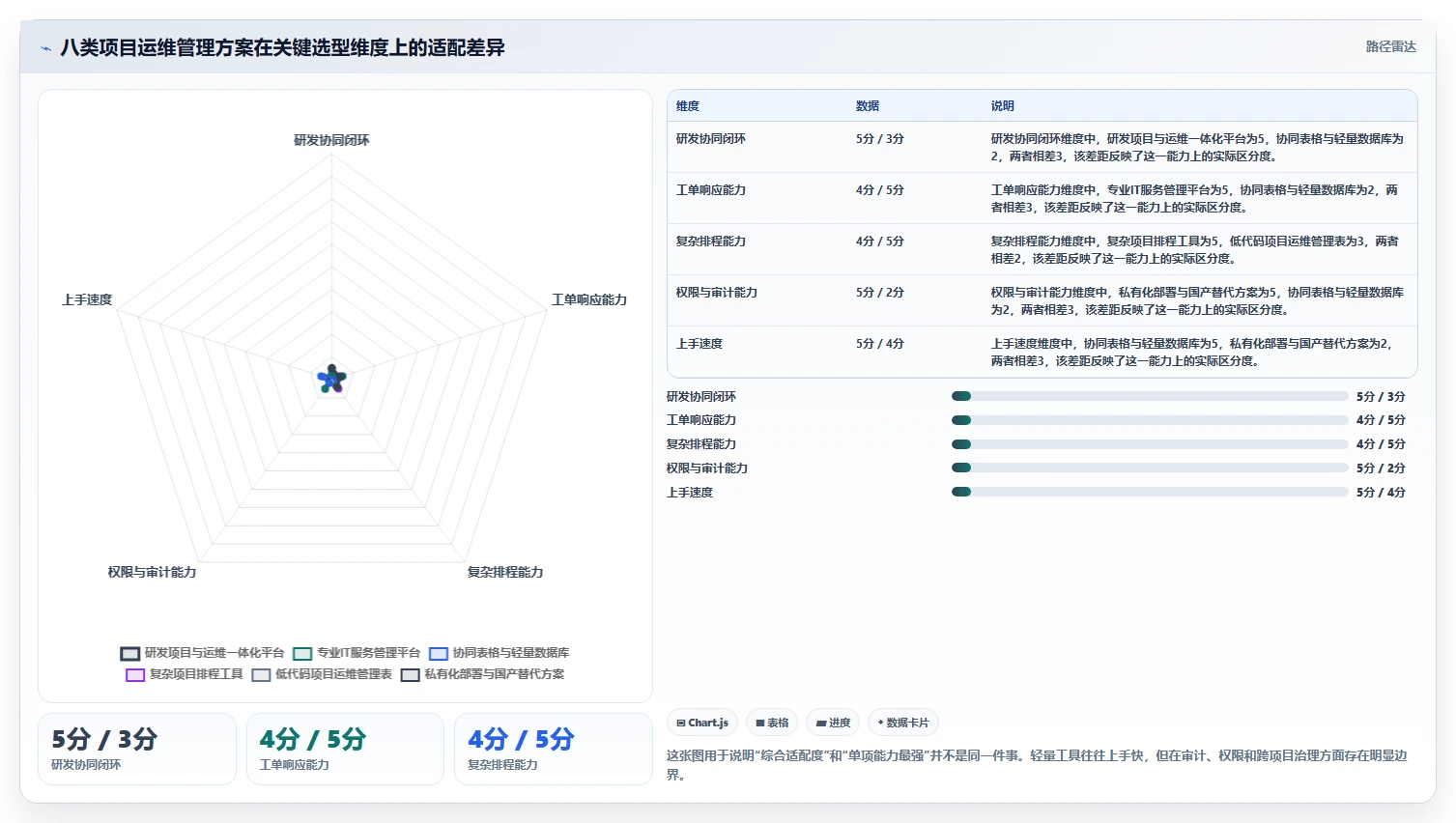Click 复杂排程能力 label in the progress list
The width and height of the screenshot is (1456, 823).
point(701,444)
